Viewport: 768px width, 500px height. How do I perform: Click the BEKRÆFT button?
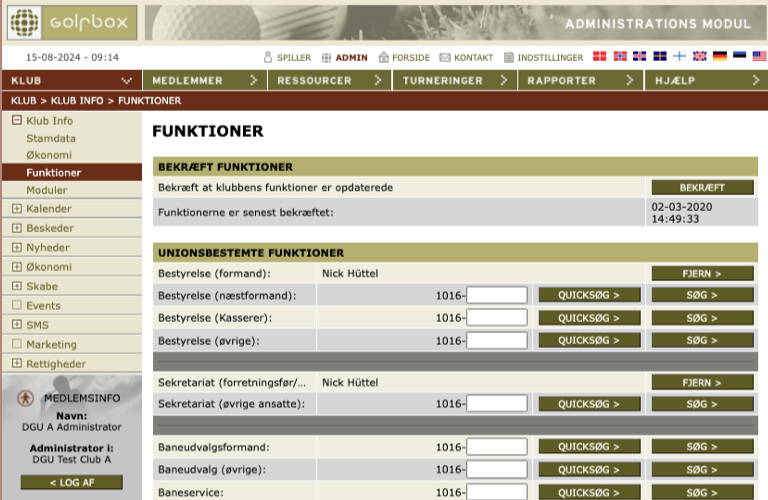click(702, 188)
